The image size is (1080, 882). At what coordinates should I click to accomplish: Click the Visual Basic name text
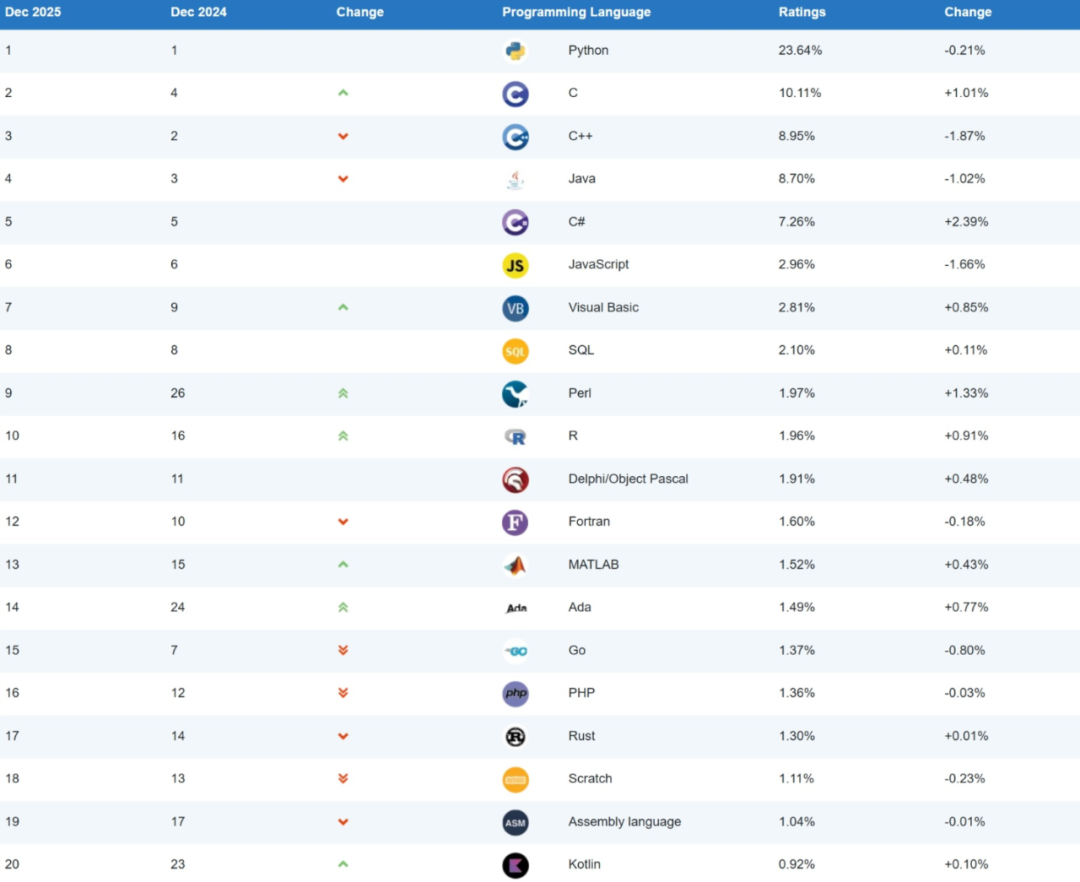603,307
